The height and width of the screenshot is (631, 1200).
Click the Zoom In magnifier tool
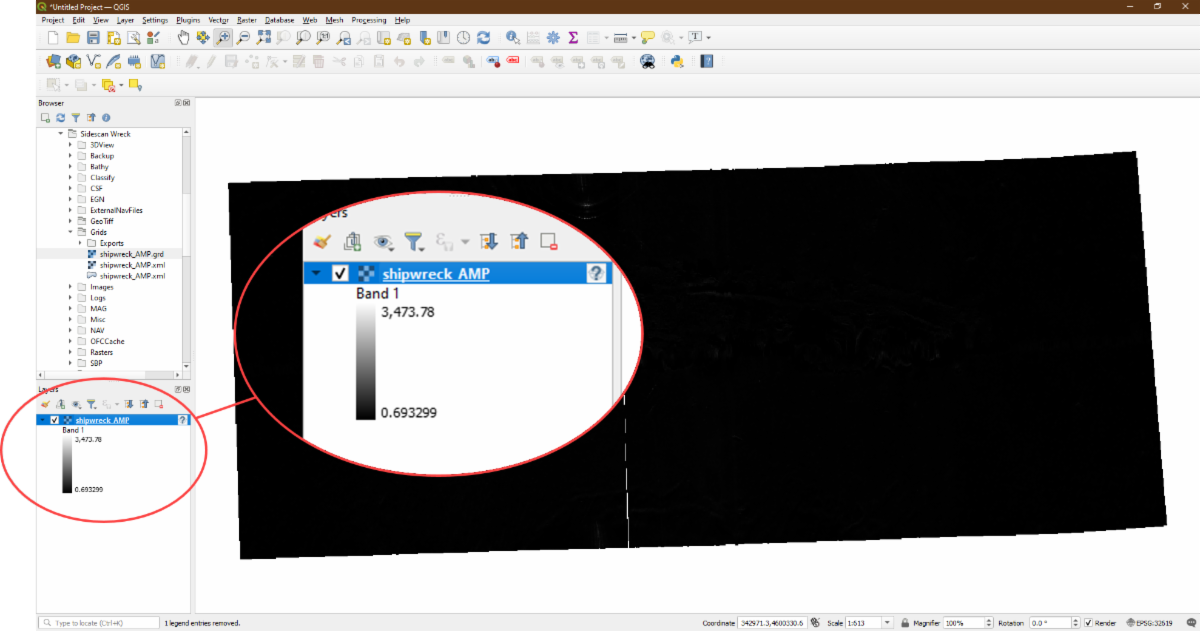click(223, 38)
